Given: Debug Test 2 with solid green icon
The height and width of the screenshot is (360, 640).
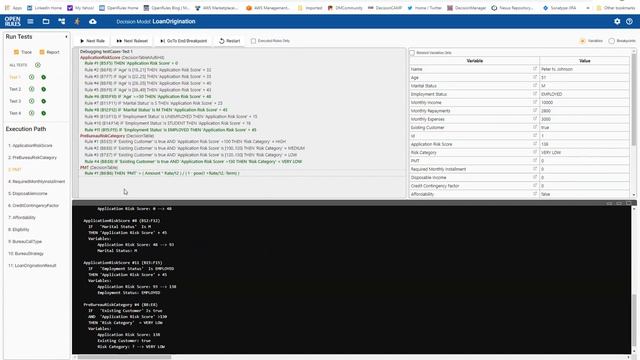Looking at the screenshot, I should coord(43,89).
